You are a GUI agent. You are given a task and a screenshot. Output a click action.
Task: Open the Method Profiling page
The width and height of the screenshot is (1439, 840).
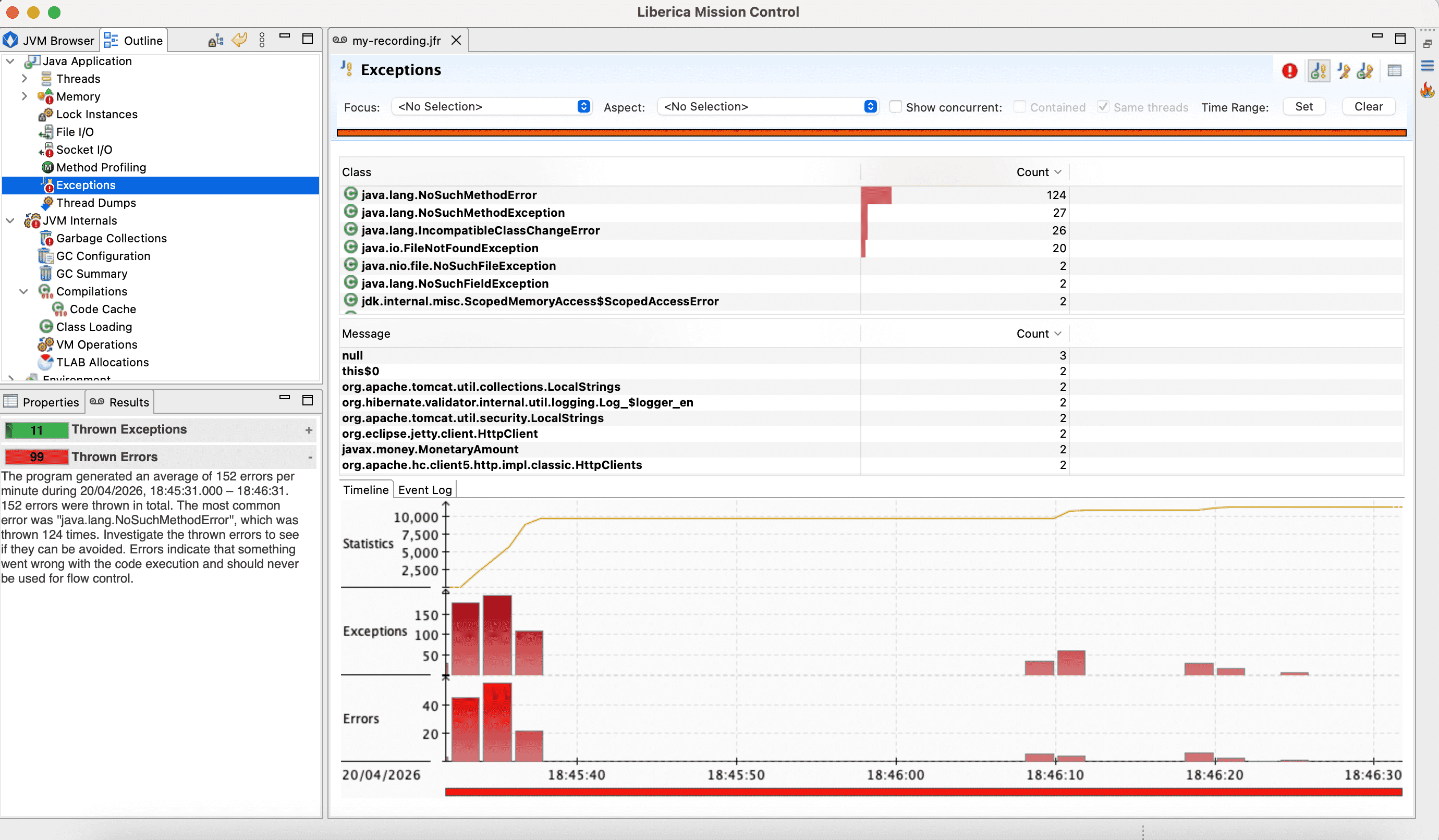[x=94, y=167]
